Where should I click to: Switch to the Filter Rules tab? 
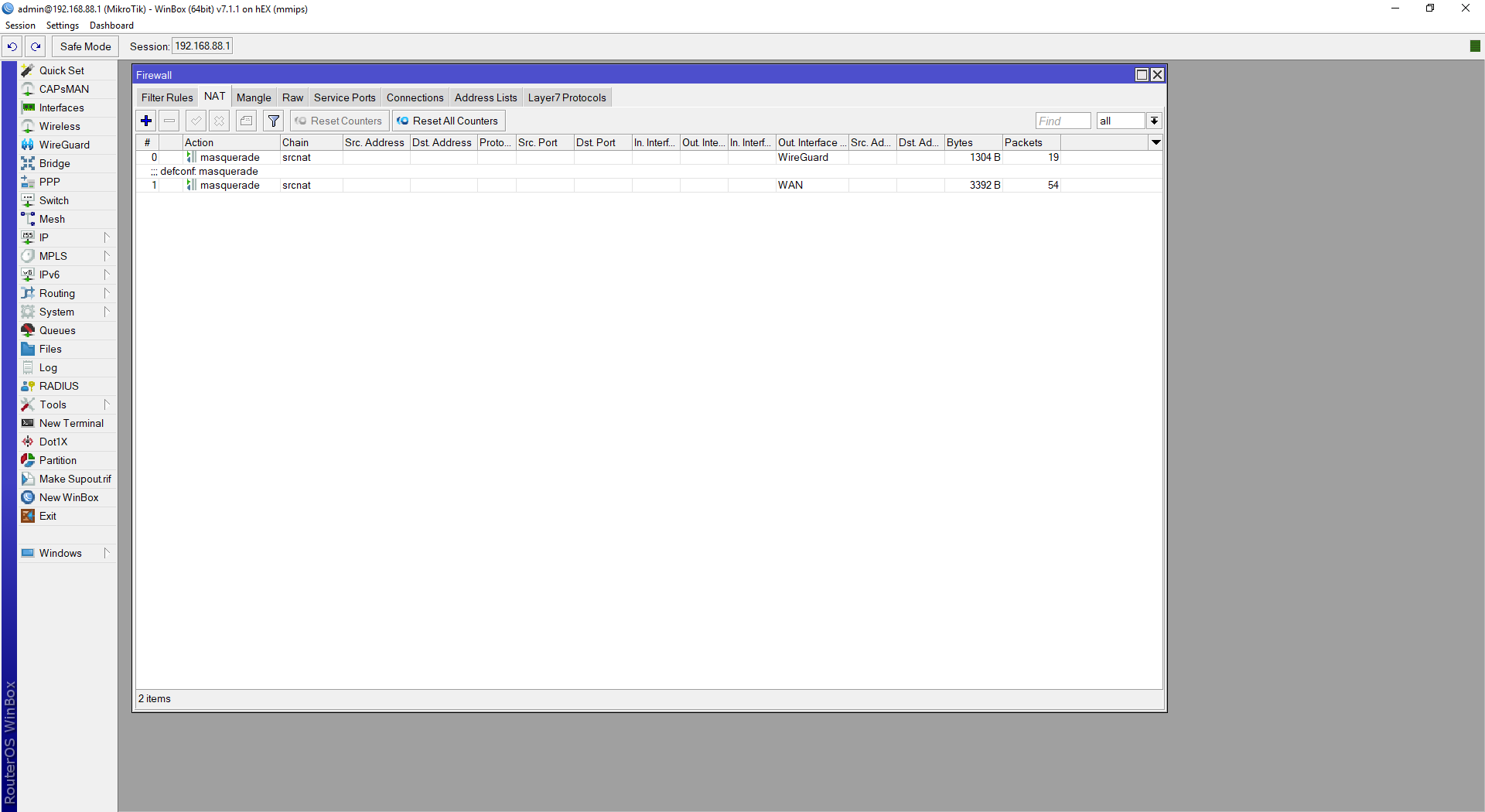tap(167, 97)
